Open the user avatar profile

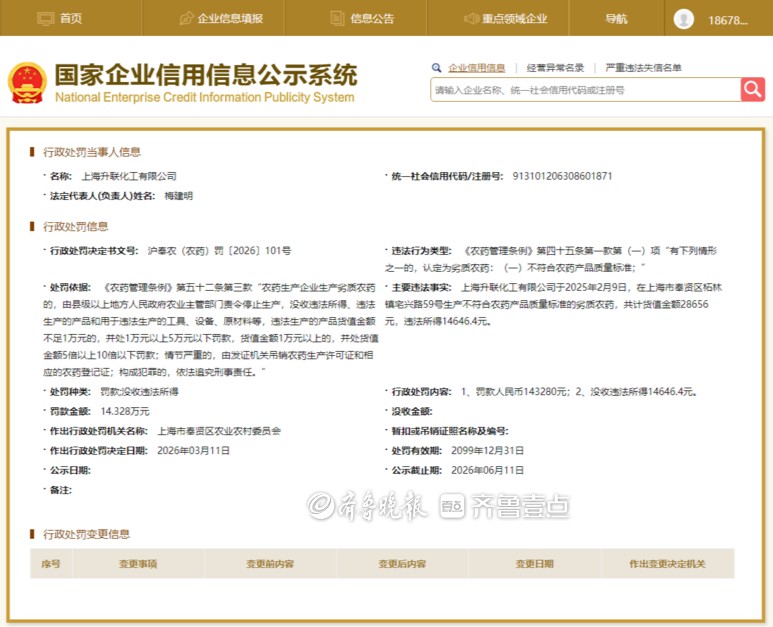[x=684, y=19]
